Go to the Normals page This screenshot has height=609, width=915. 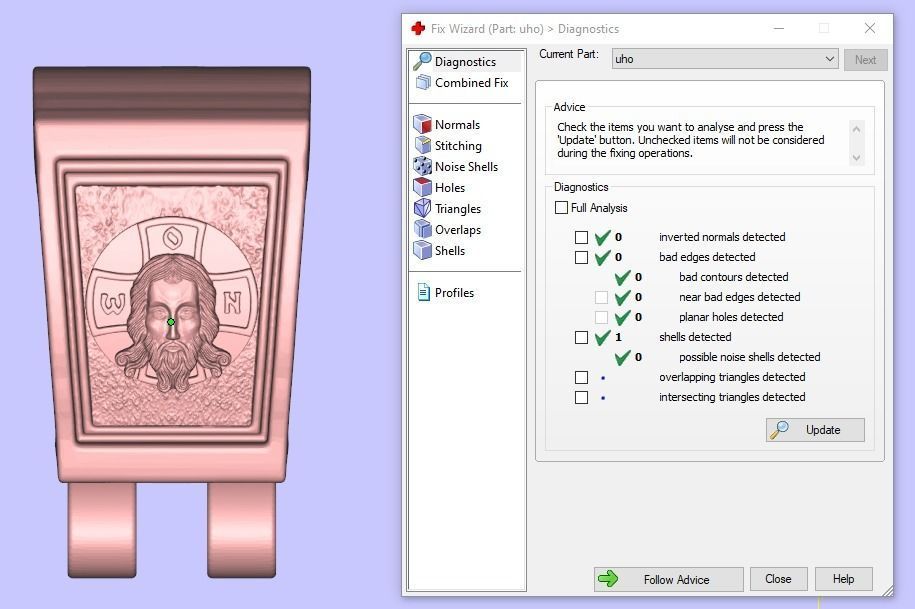point(458,125)
